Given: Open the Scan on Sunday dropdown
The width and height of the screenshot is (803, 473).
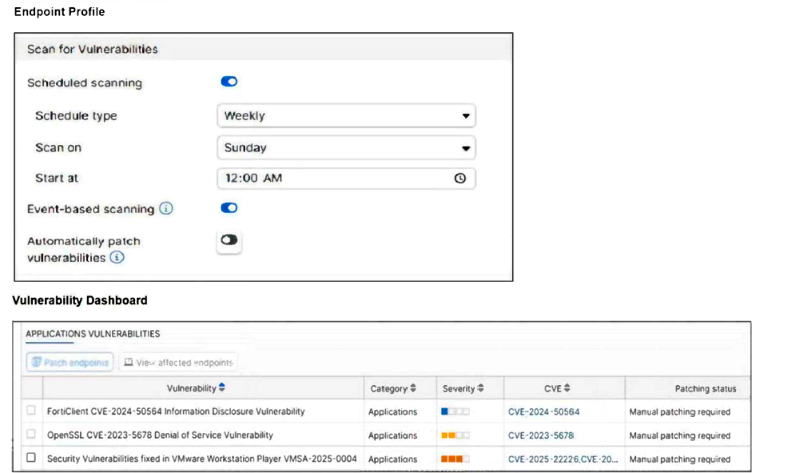Looking at the screenshot, I should 346,147.
